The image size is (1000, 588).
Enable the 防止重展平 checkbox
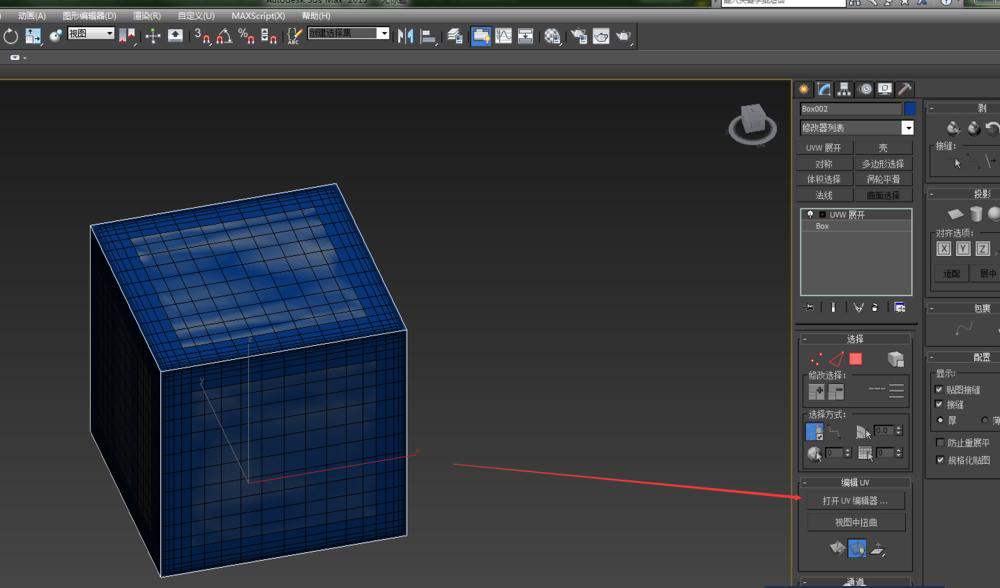[x=939, y=442]
